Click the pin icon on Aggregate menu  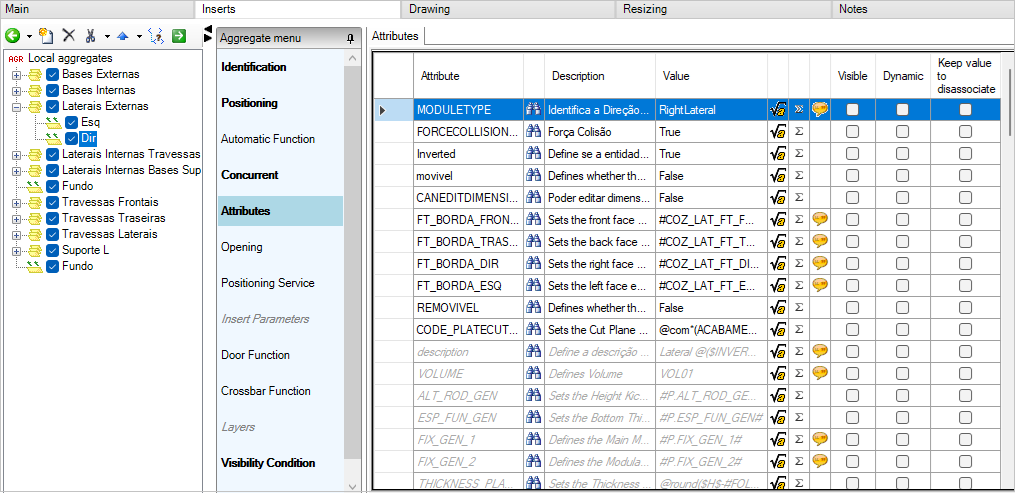tap(350, 39)
